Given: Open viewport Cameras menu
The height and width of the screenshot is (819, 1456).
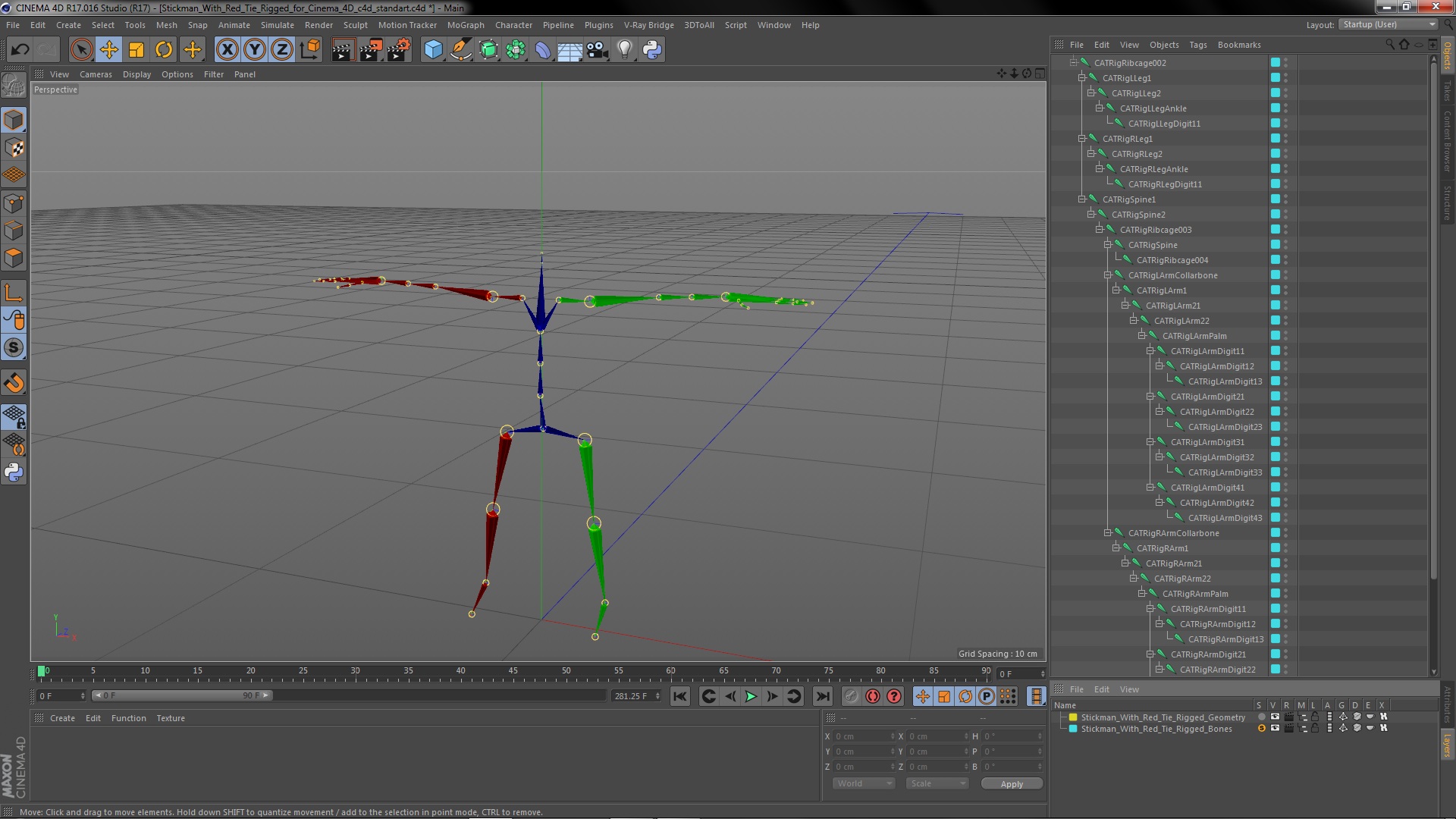Looking at the screenshot, I should point(96,74).
